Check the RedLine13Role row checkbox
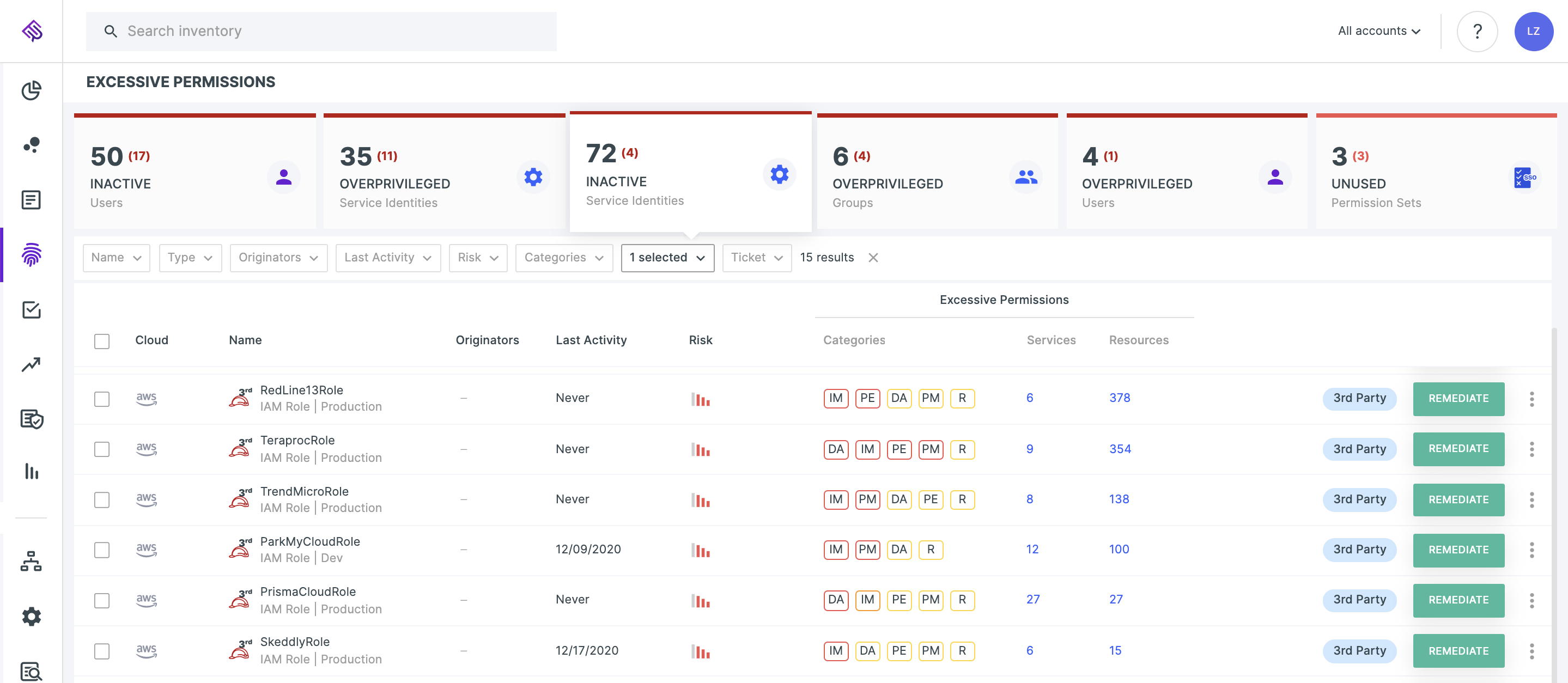The height and width of the screenshot is (683, 1568). tap(102, 399)
